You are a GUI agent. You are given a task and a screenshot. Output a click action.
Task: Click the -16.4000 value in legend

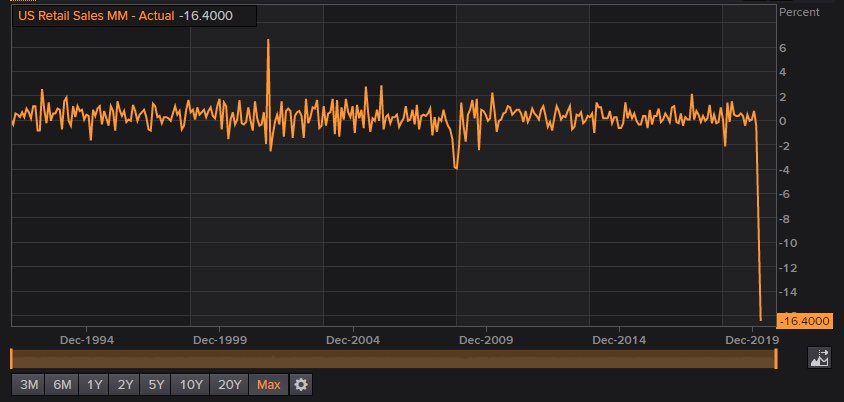click(206, 16)
